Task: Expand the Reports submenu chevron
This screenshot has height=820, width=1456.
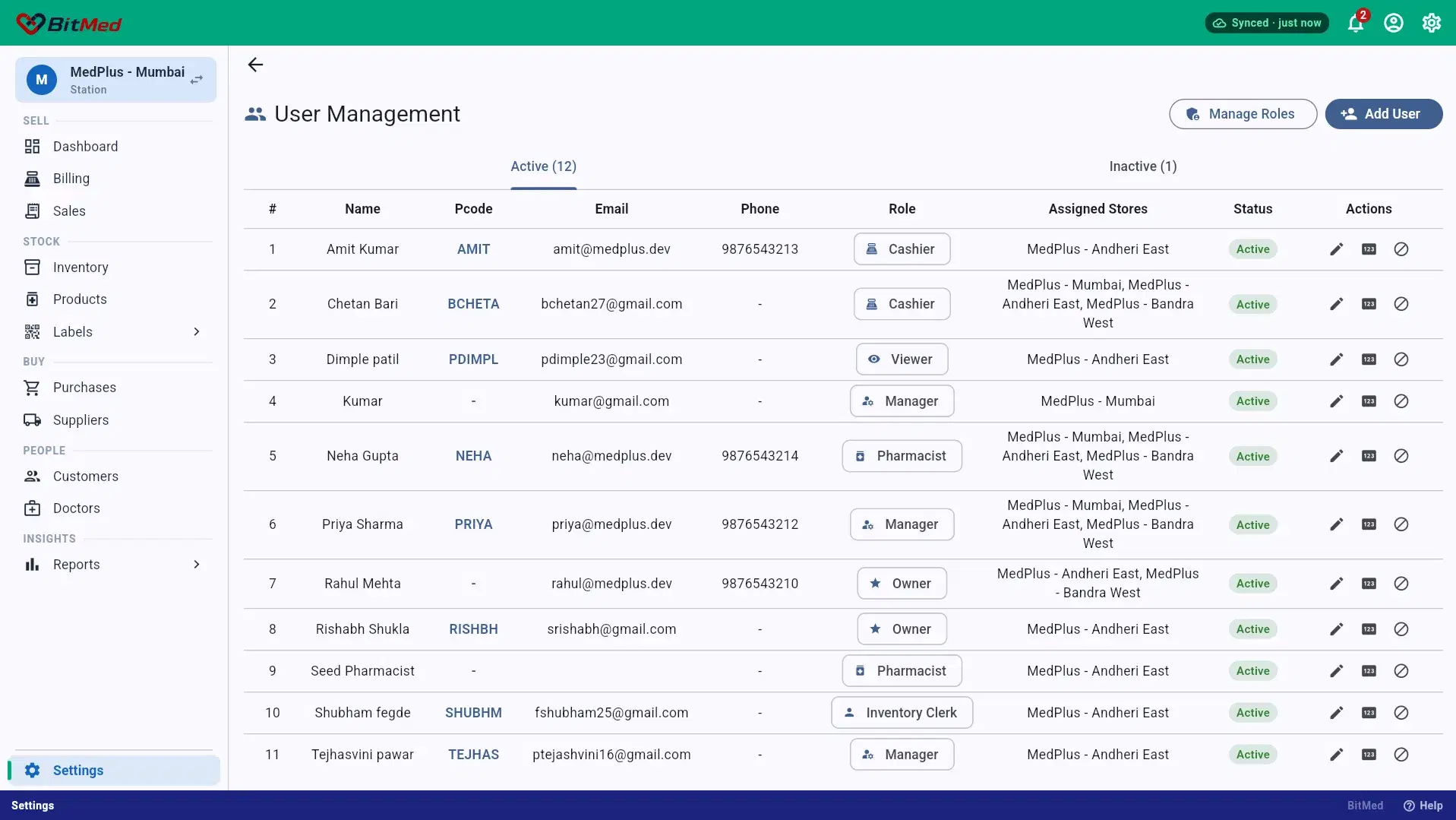Action: (x=197, y=565)
